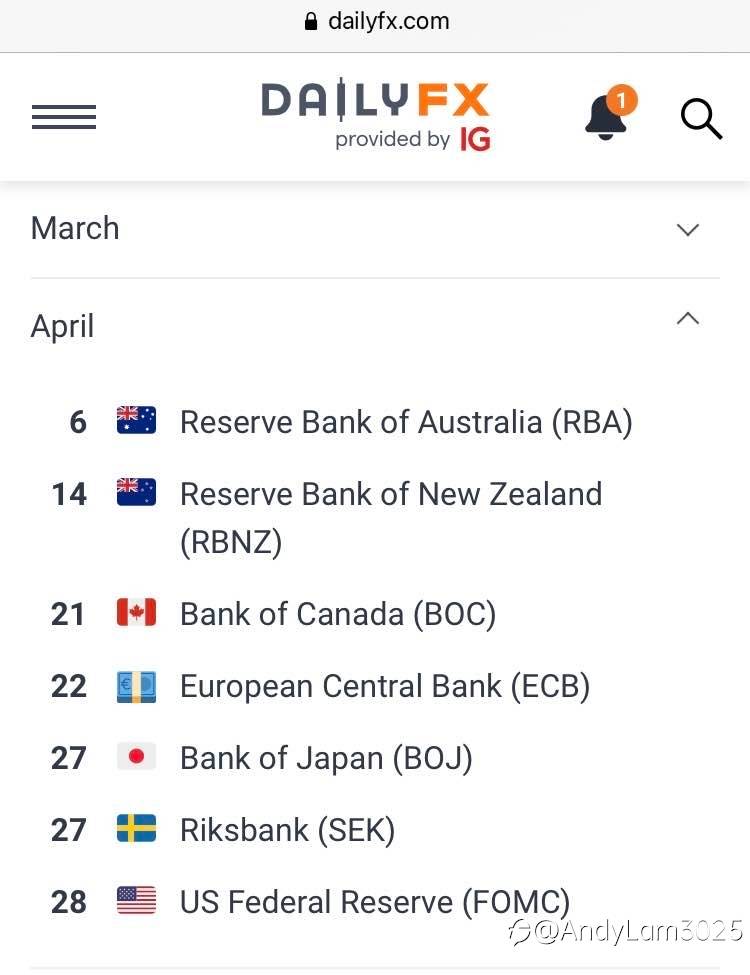
Task: Collapse the April section chevron
Action: pyautogui.click(x=688, y=318)
